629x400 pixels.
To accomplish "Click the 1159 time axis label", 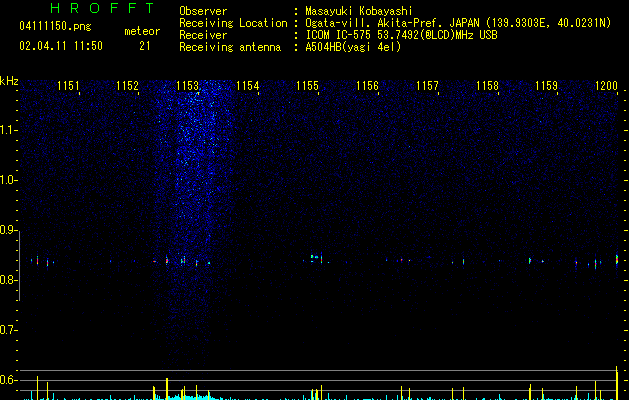I will 547,86.
